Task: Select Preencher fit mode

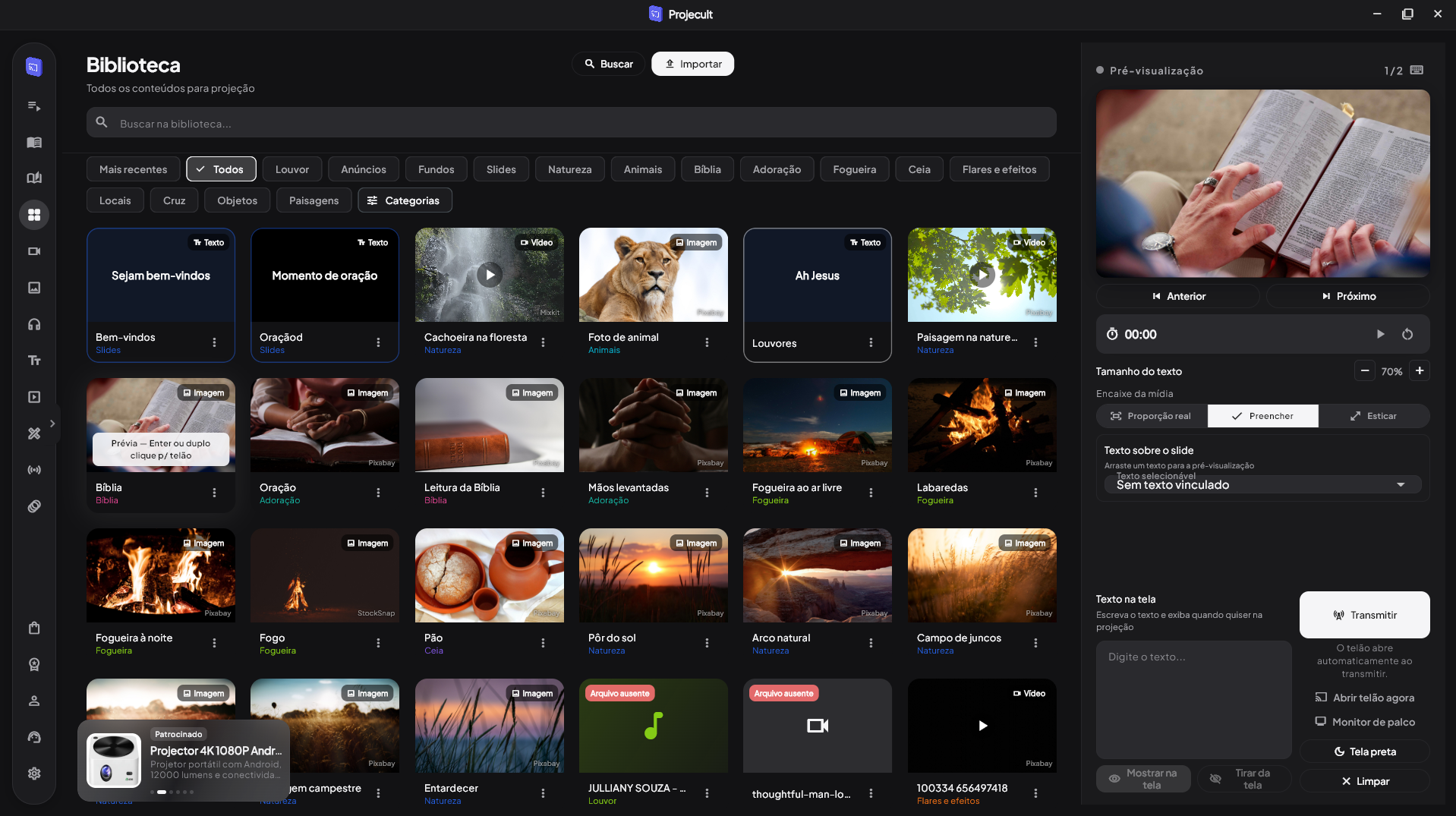Action: [x=1262, y=416]
